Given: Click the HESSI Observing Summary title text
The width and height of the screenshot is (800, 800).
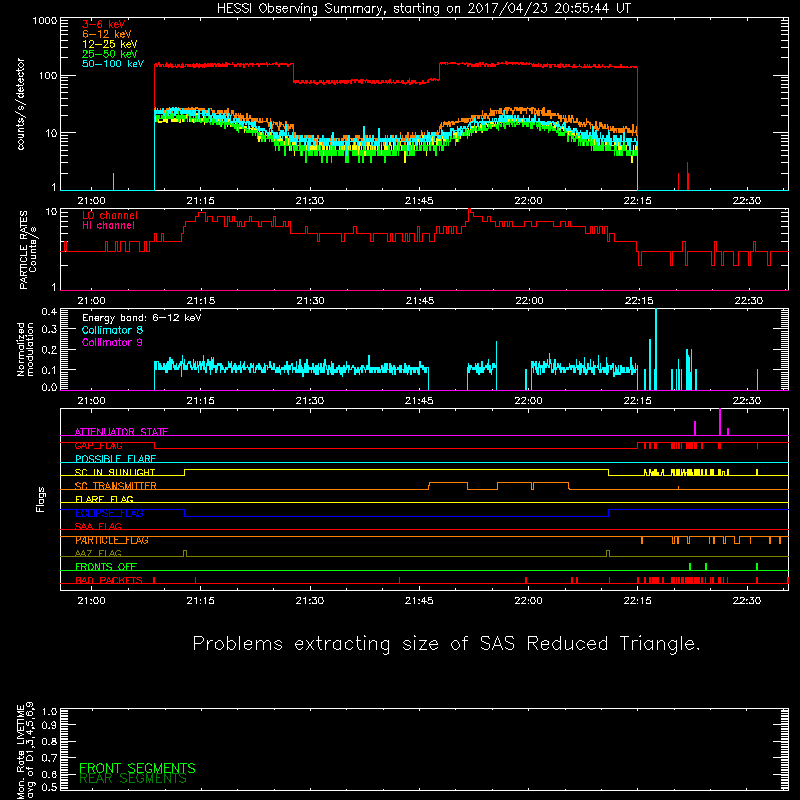Looking at the screenshot, I should 424,9.
